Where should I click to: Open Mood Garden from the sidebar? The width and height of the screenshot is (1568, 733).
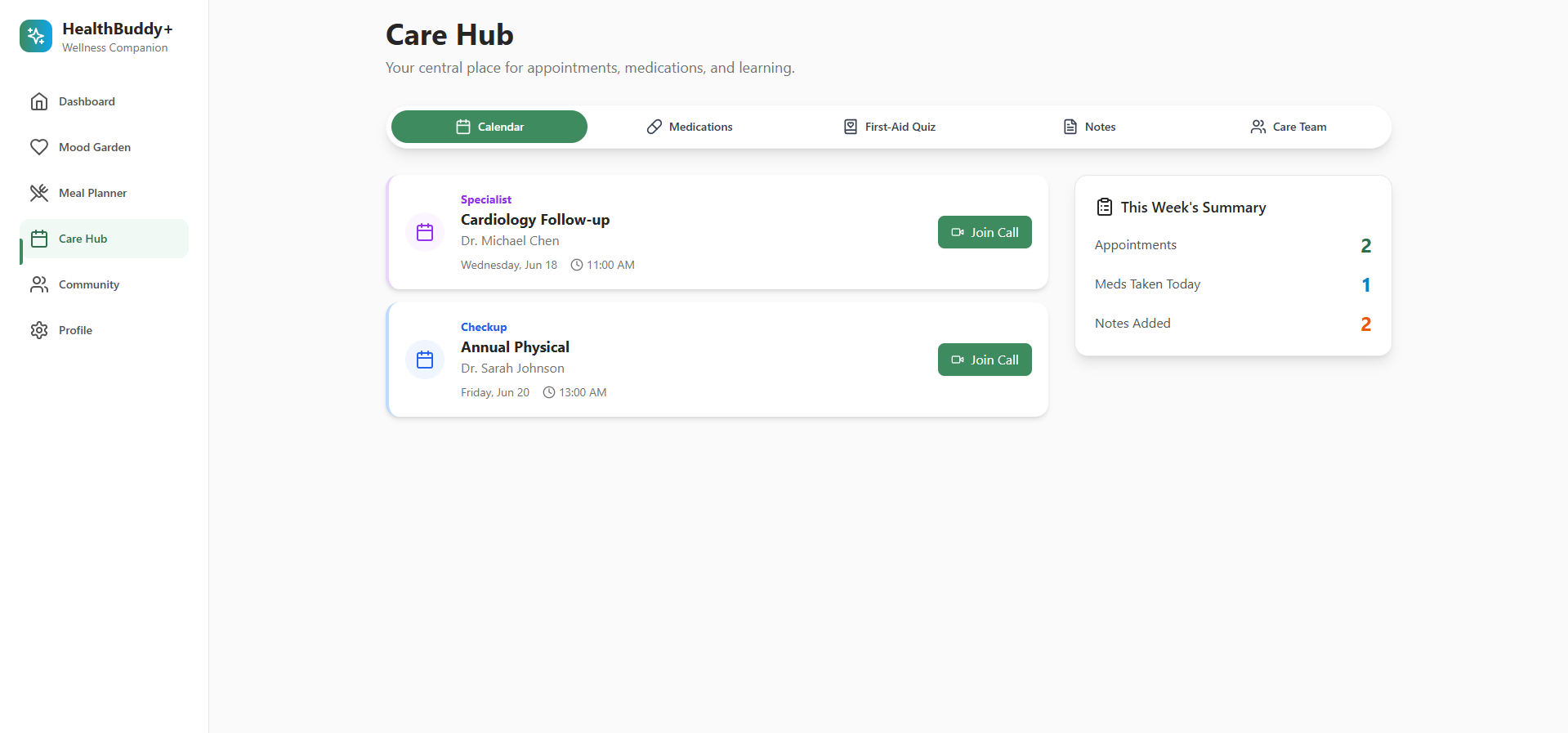(104, 147)
